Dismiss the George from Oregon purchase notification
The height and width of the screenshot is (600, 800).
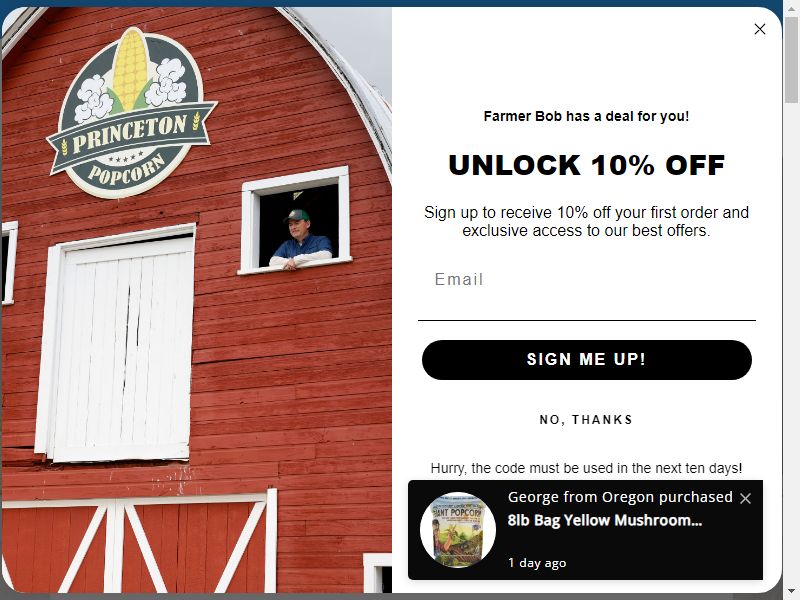click(745, 498)
